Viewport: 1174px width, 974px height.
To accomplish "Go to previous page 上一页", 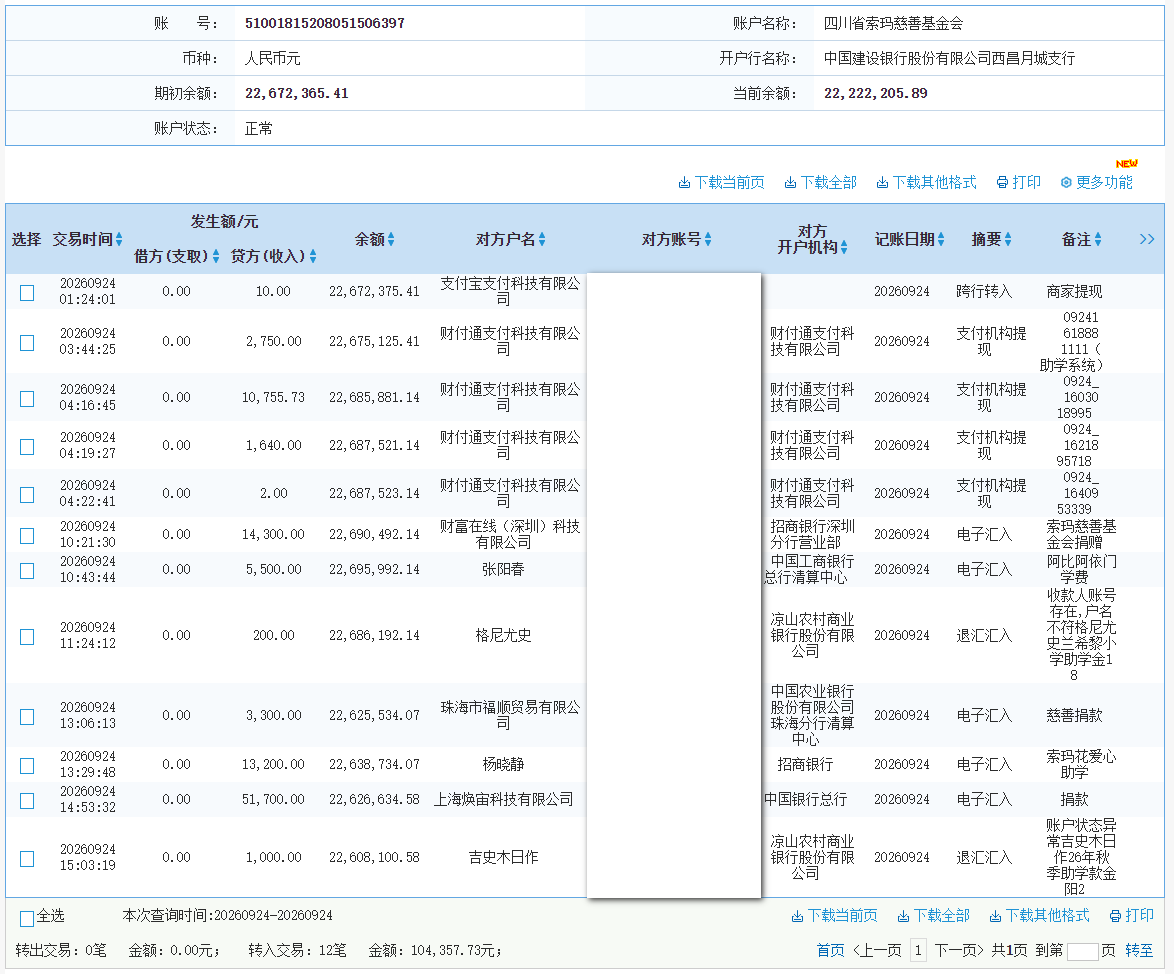I will pyautogui.click(x=878, y=951).
